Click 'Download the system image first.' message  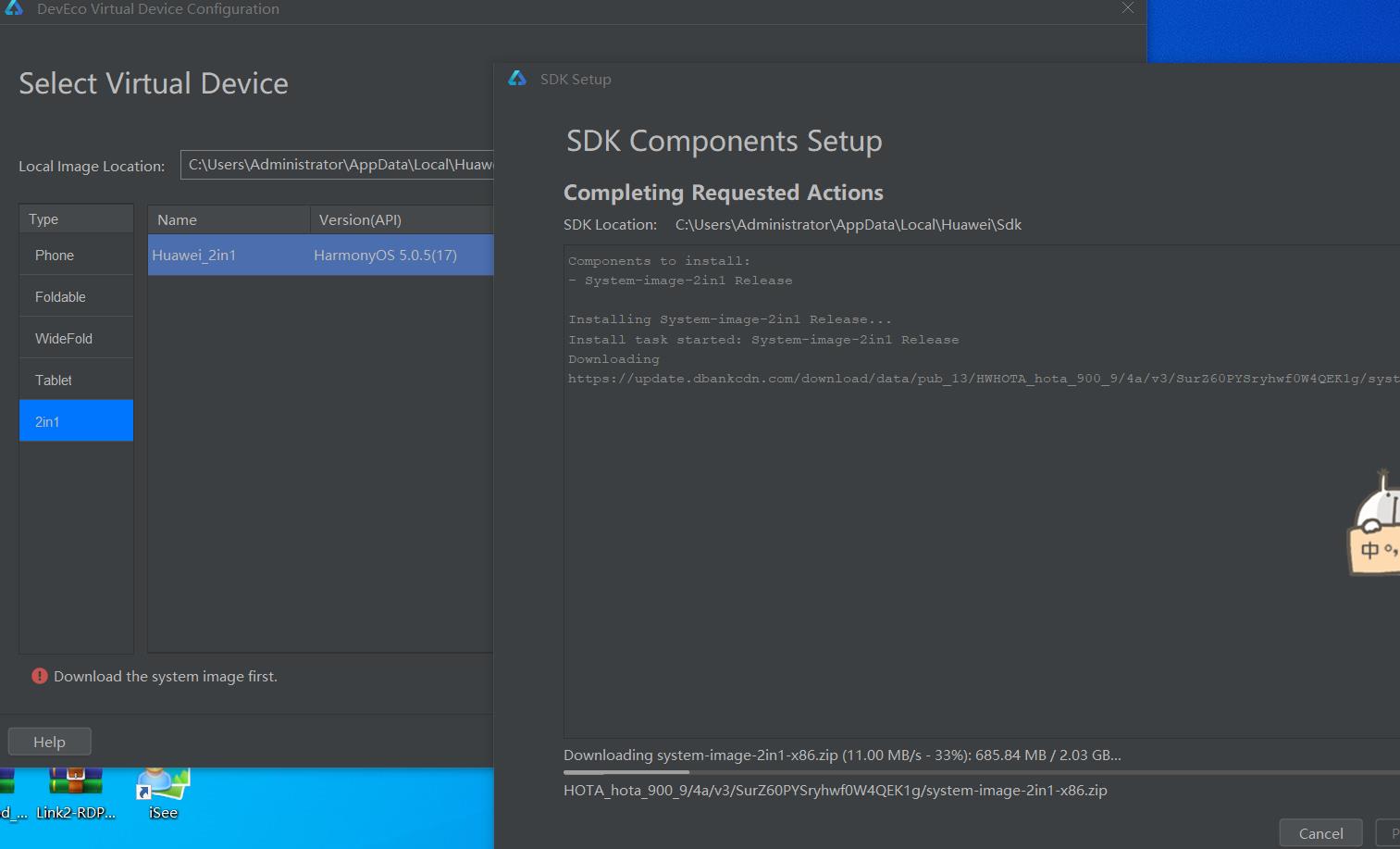pos(166,677)
